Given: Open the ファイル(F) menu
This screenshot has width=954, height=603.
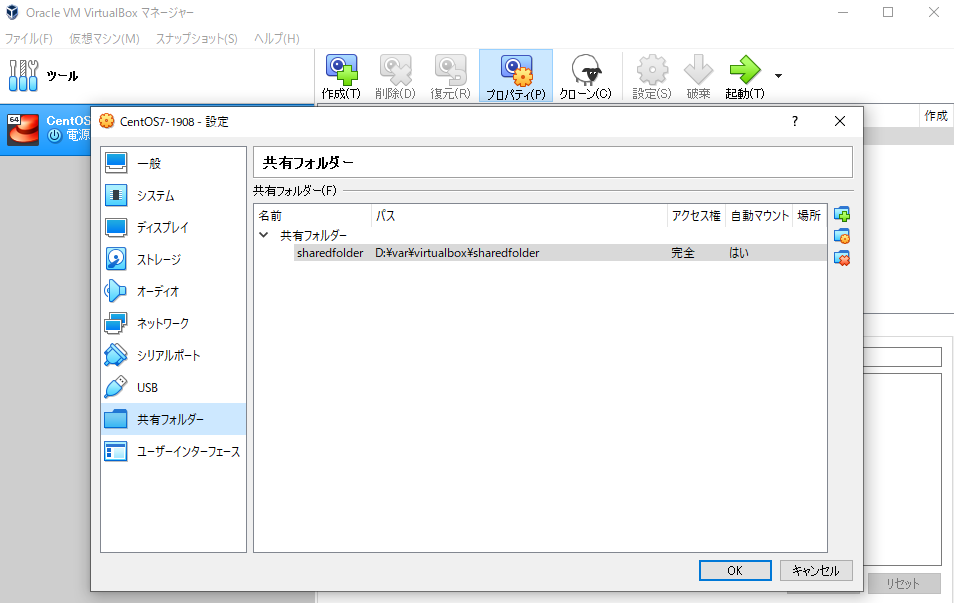Looking at the screenshot, I should (x=29, y=38).
